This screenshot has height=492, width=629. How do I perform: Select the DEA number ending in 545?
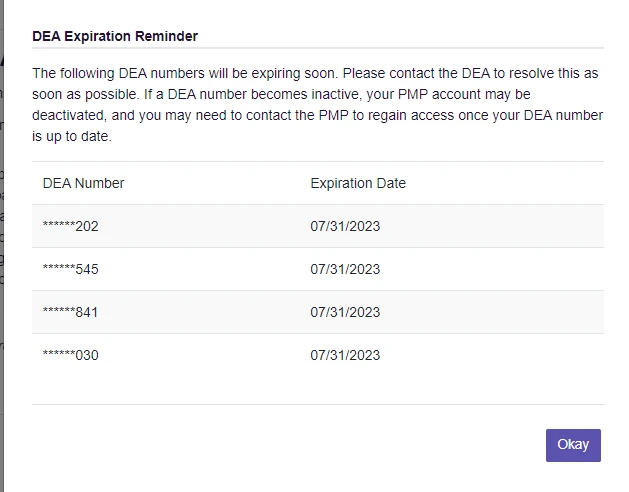click(x=71, y=269)
